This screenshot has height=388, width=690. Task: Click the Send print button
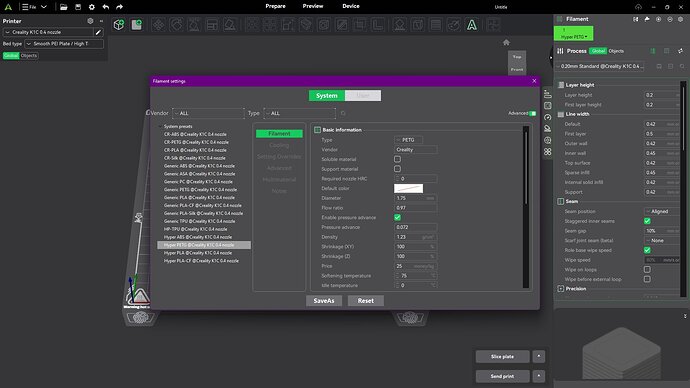coord(502,376)
